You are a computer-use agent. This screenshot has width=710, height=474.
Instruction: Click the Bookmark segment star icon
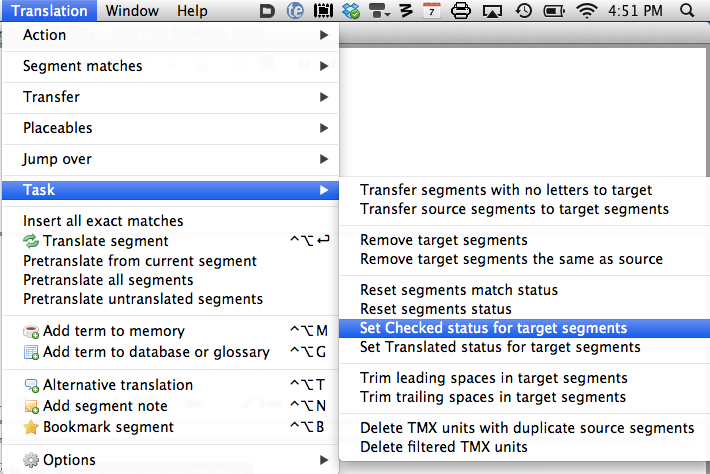tap(31, 427)
